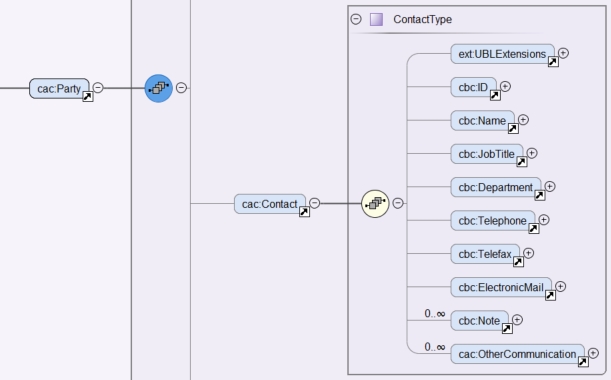Select the cbc:Note element
Viewport: 611px width, 380px height.
coord(479,321)
